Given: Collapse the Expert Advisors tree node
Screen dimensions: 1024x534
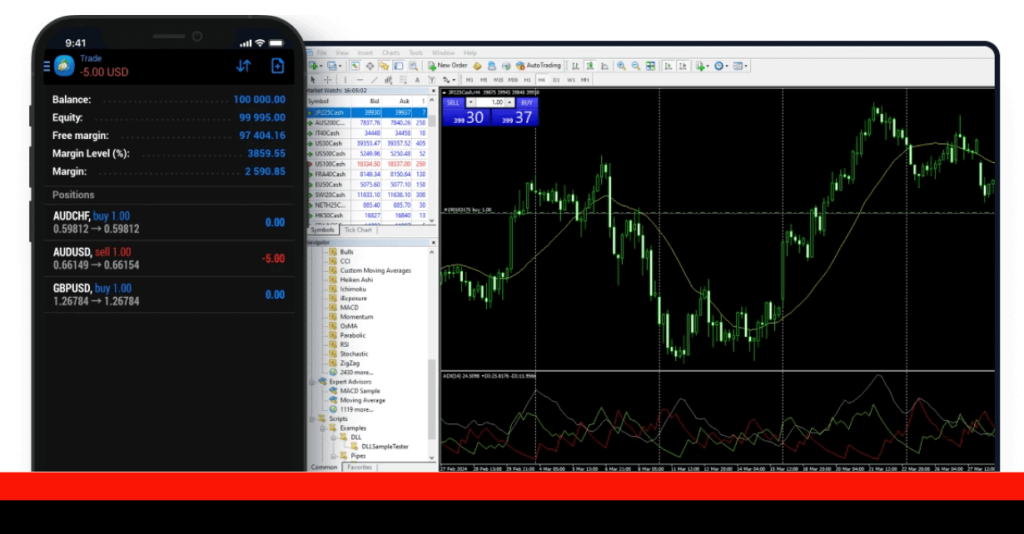Looking at the screenshot, I should point(312,381).
